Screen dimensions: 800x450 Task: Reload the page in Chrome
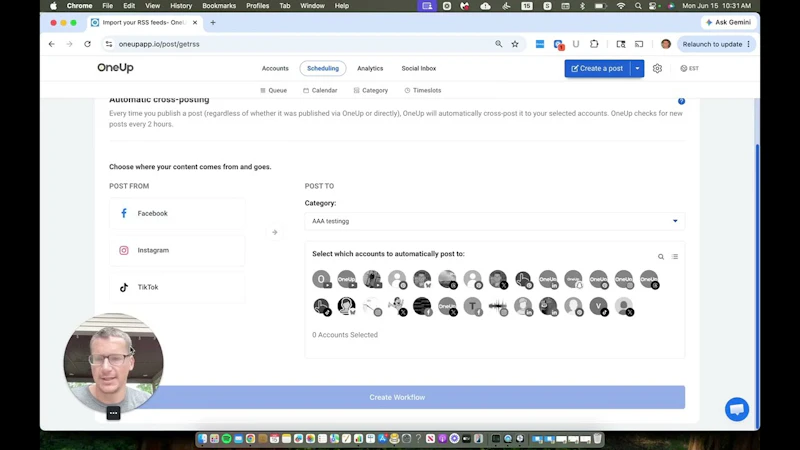pyautogui.click(x=87, y=44)
